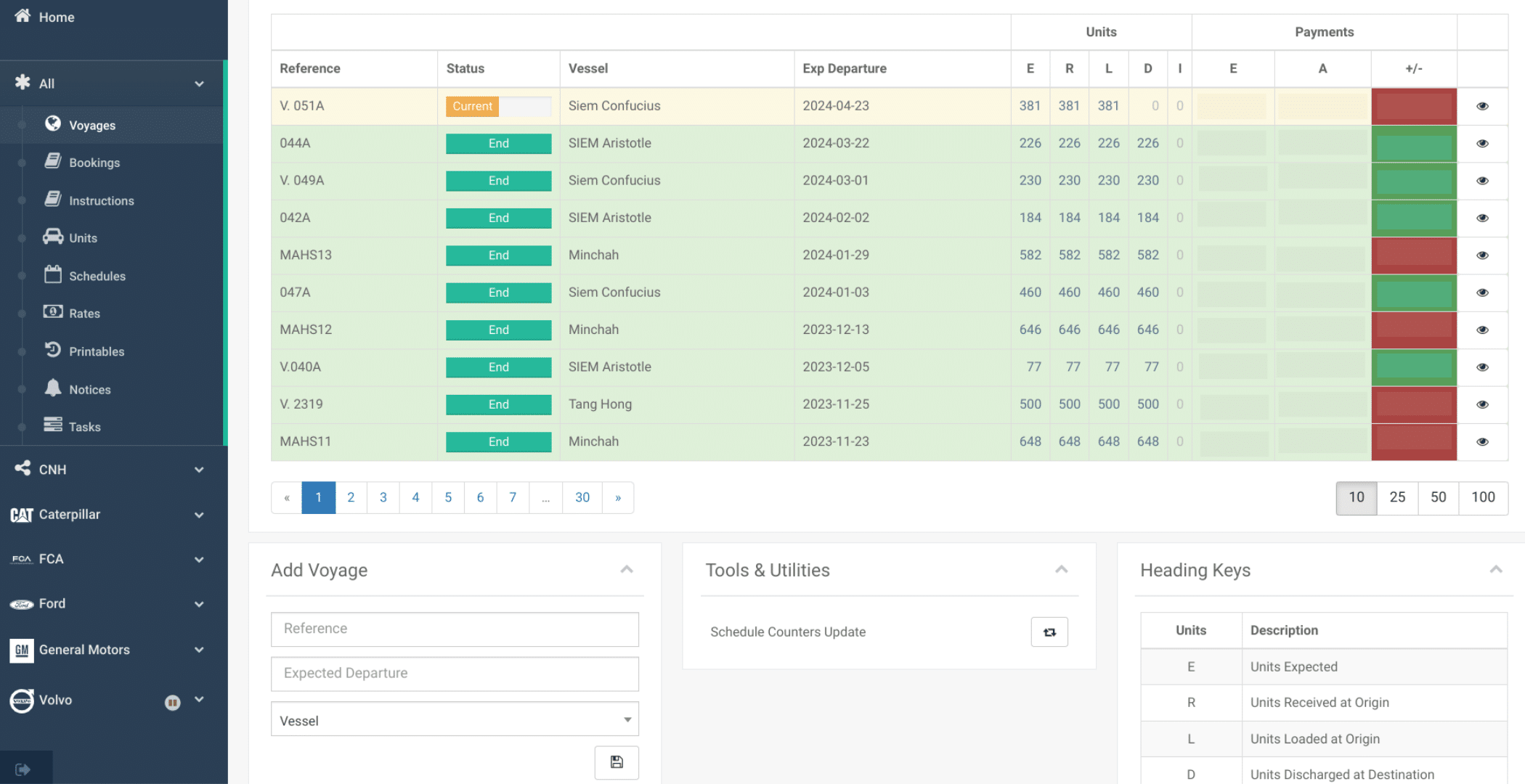
Task: Toggle visibility for V. 2319 row
Action: [x=1483, y=404]
